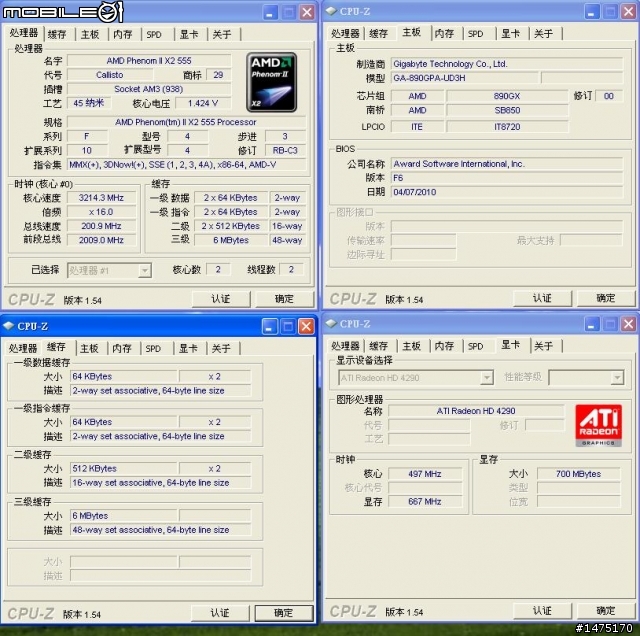Image resolution: width=640 pixels, height=636 pixels.
Task: Open the ATI Radeon HD 4290 device dropdown
Action: point(487,378)
